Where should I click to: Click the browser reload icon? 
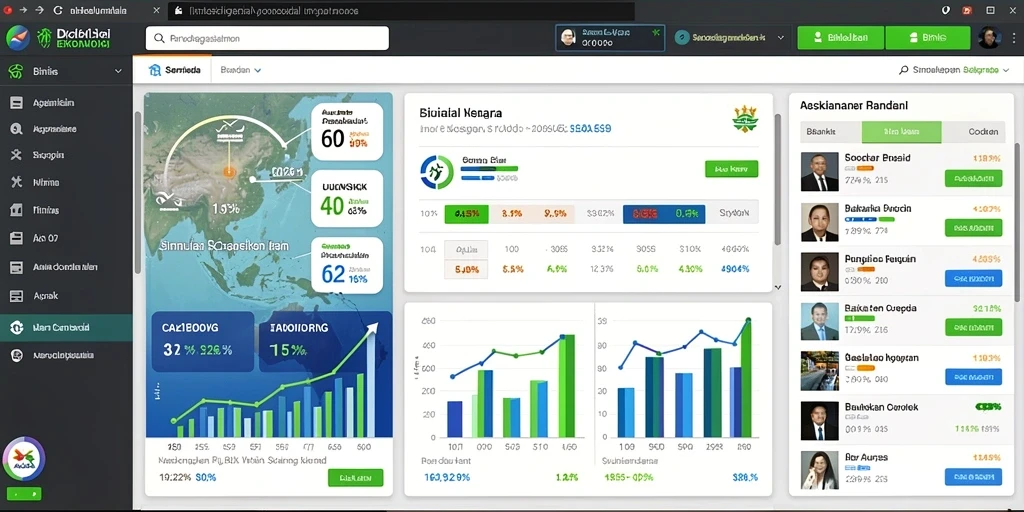[57, 10]
